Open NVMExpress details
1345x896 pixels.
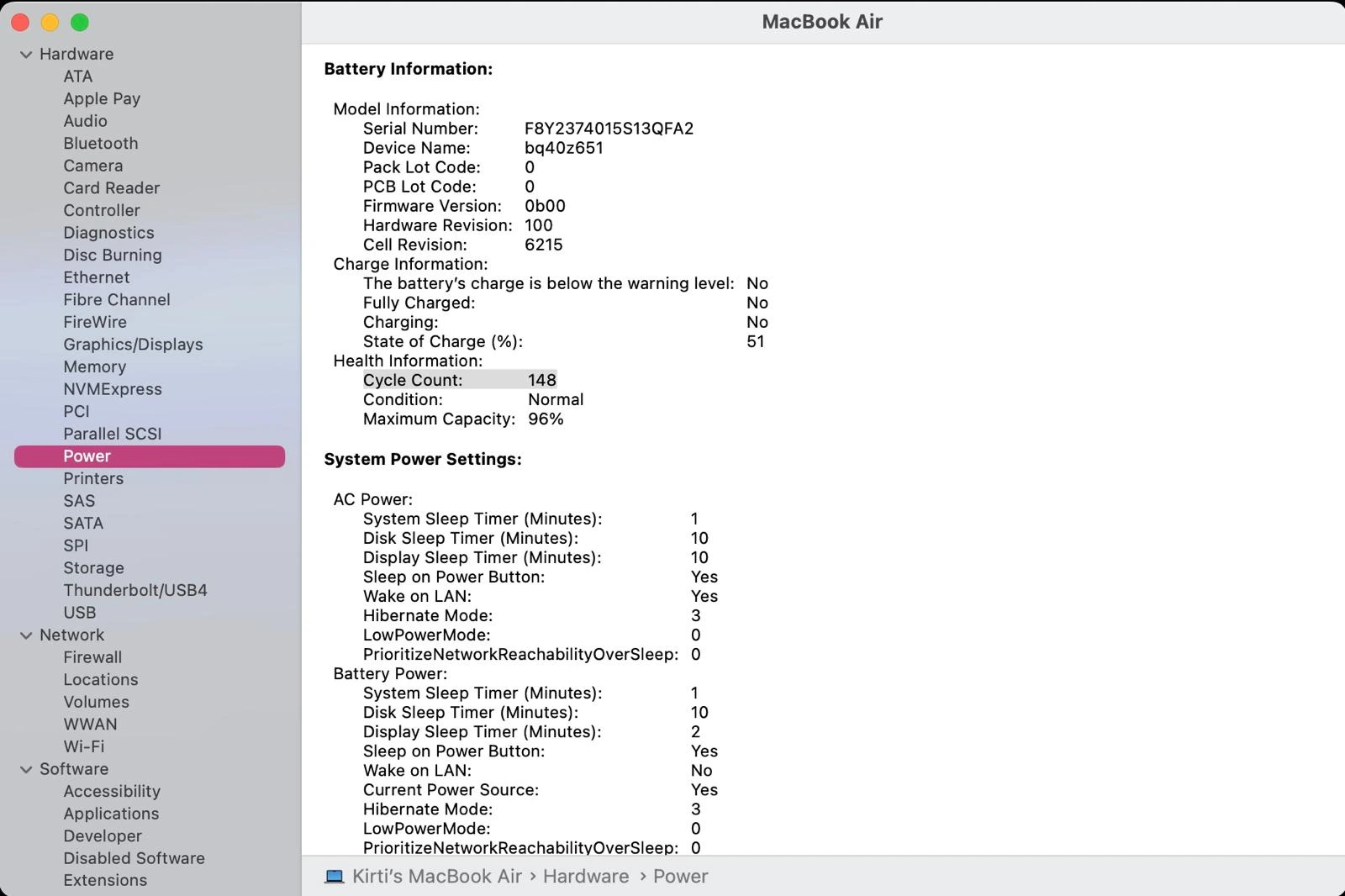113,389
